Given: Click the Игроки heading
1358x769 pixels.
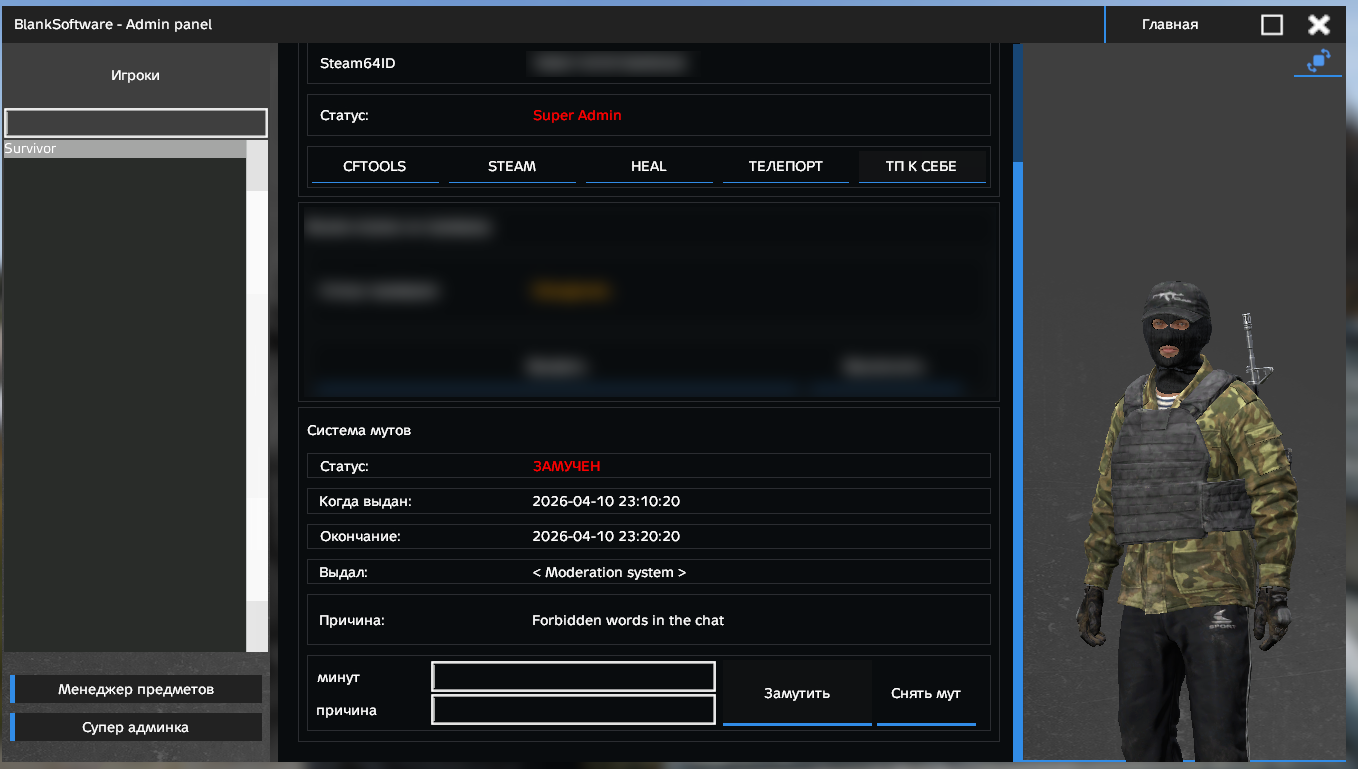Looking at the screenshot, I should (x=135, y=75).
